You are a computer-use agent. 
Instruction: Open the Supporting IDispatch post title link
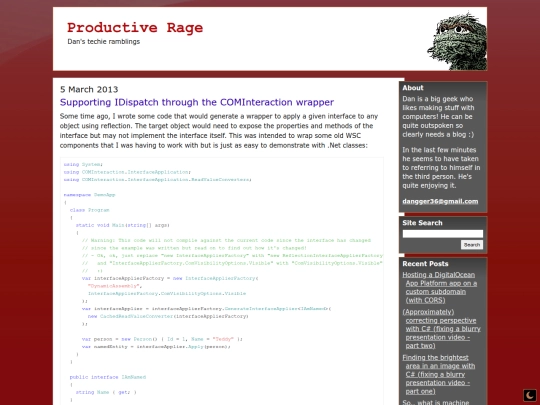point(197,102)
